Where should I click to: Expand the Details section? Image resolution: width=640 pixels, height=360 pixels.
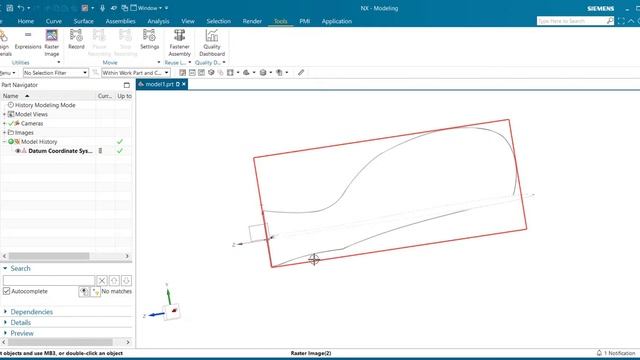click(x=5, y=322)
